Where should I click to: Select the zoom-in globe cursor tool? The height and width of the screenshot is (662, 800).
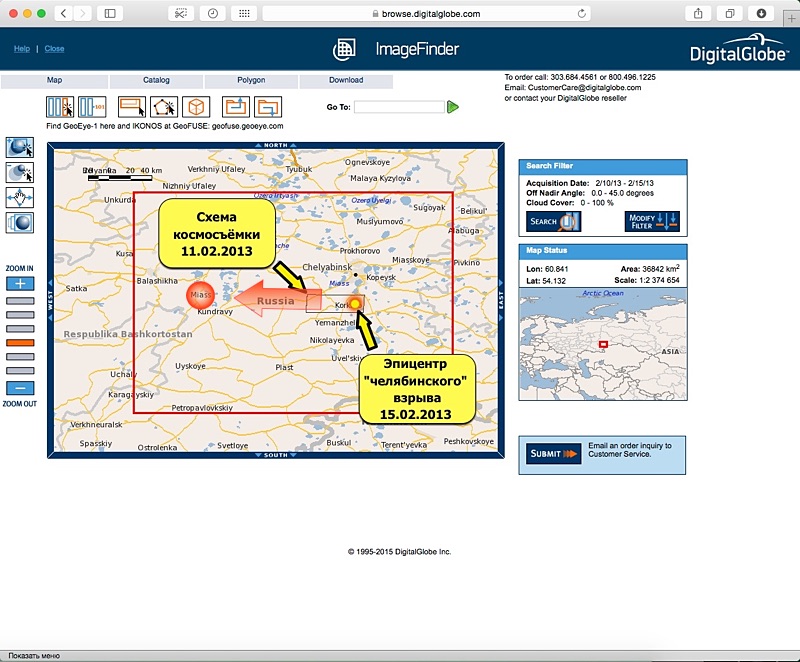(20, 147)
